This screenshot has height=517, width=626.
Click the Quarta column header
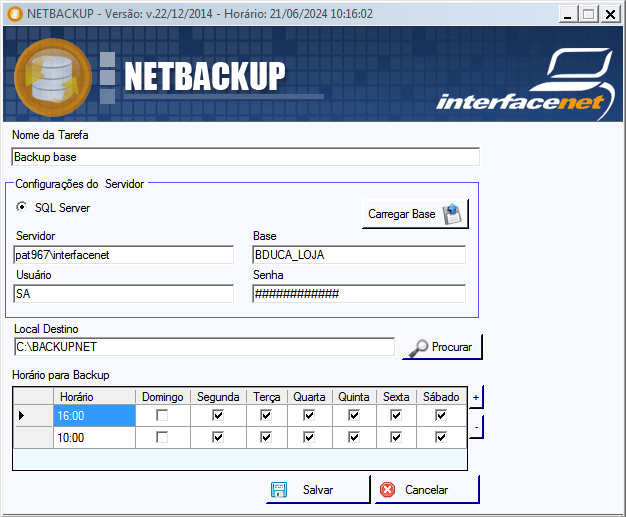pyautogui.click(x=309, y=397)
